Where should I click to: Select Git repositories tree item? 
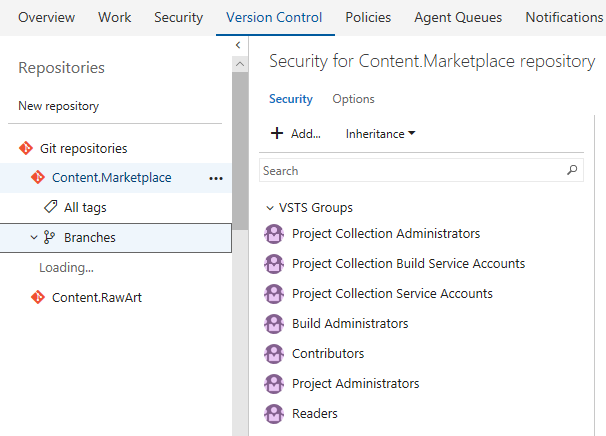(x=83, y=148)
